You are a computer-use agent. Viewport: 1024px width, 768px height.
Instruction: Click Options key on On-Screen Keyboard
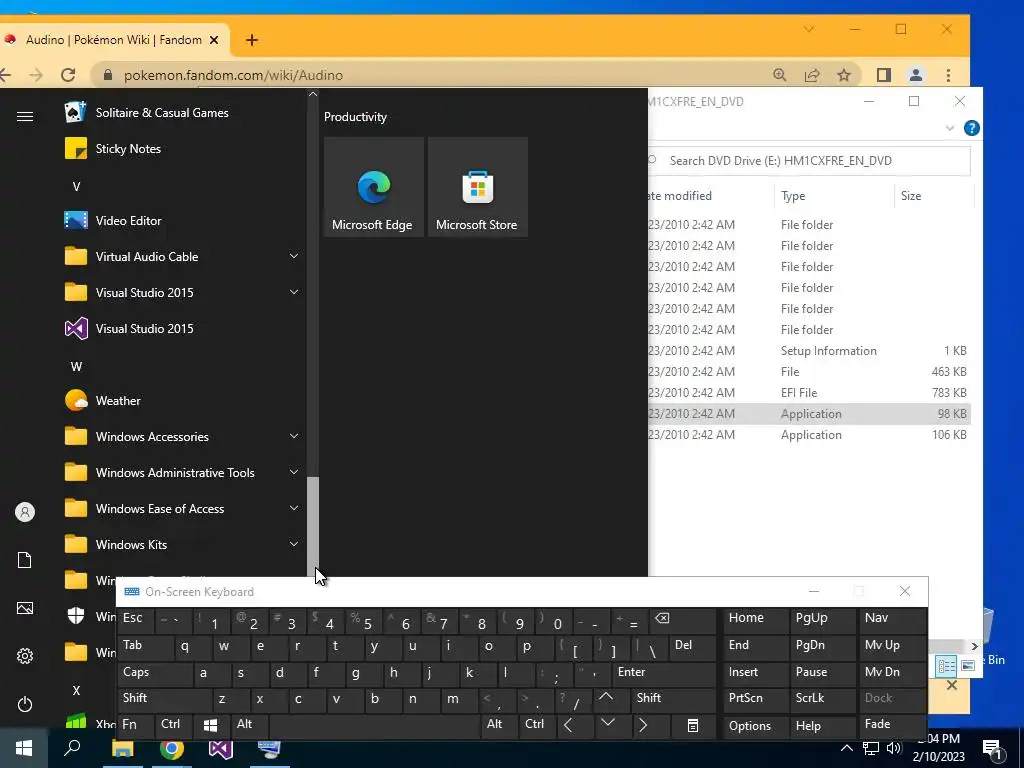(x=755, y=726)
